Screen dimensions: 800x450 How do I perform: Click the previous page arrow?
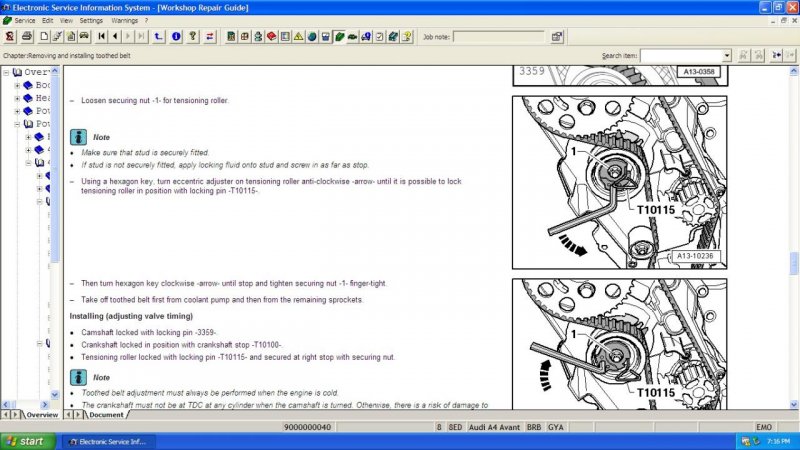115,37
